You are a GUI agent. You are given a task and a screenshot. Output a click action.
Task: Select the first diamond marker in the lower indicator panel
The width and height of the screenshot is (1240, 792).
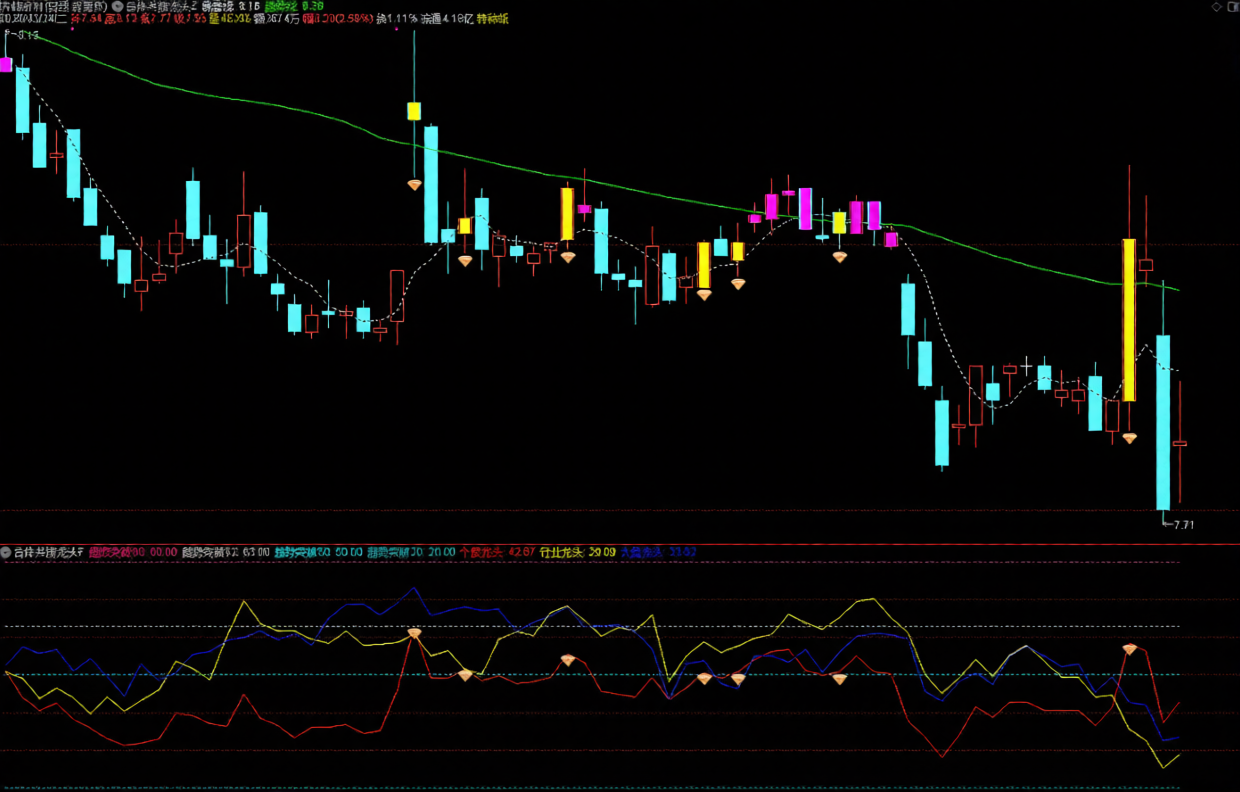click(x=414, y=634)
